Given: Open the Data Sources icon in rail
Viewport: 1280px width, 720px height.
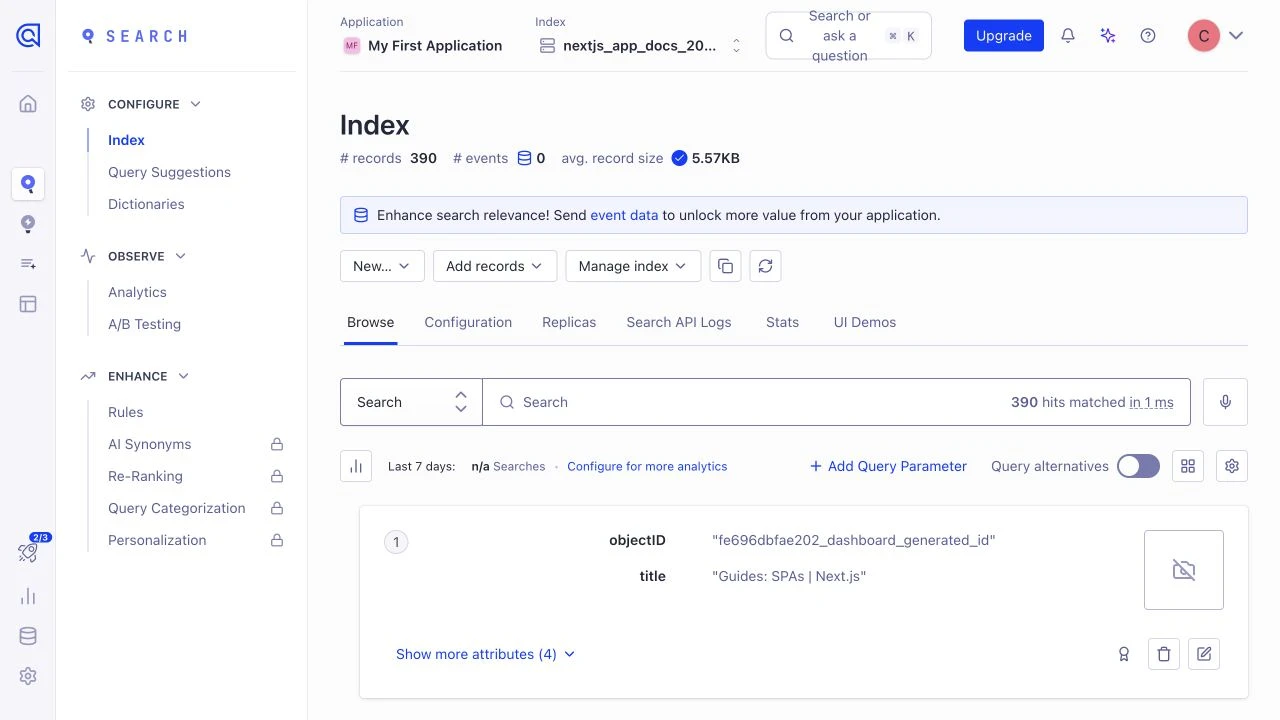Looking at the screenshot, I should click(28, 264).
